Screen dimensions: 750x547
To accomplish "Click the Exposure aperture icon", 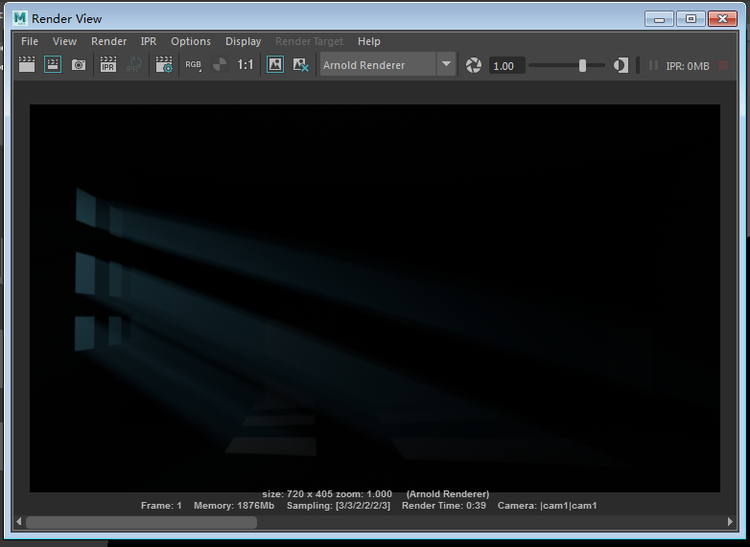I will [474, 66].
